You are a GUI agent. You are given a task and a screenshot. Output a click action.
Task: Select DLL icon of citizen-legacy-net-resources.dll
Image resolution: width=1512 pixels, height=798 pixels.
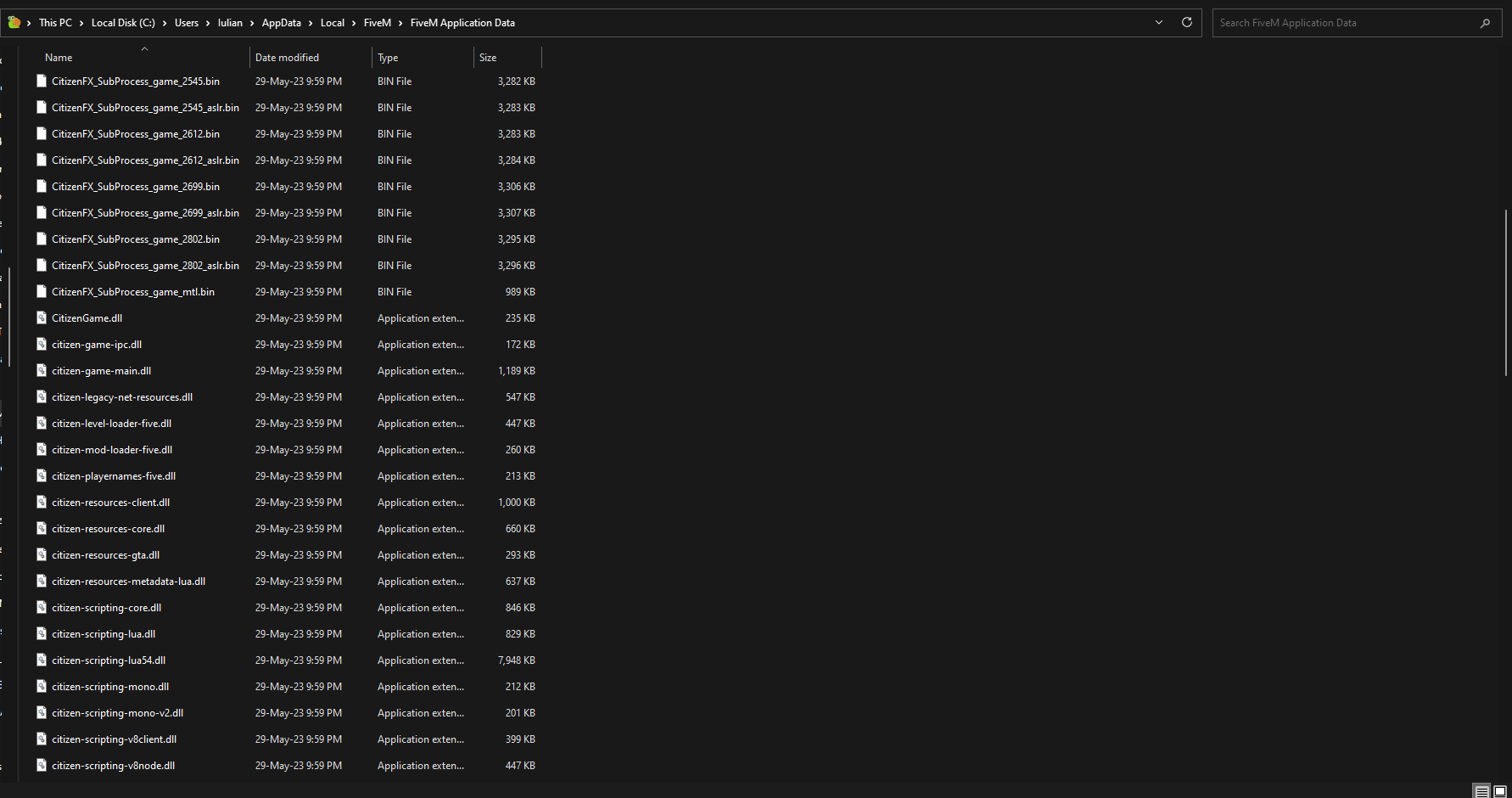(x=42, y=397)
